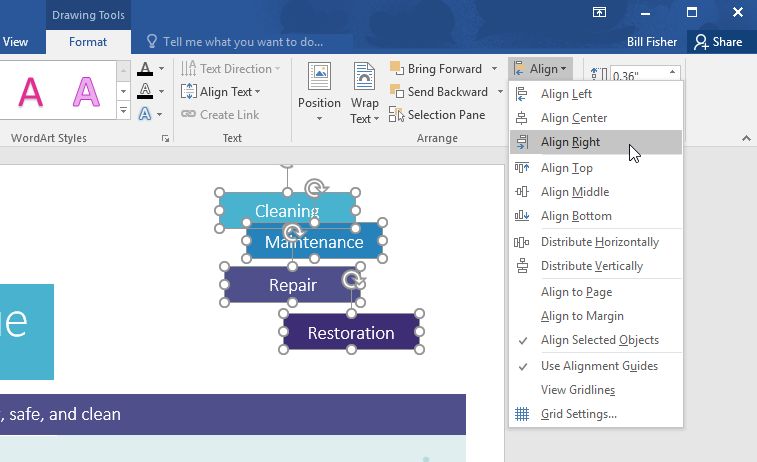Click the Distribute Vertically icon
This screenshot has width=757, height=462.
522,266
